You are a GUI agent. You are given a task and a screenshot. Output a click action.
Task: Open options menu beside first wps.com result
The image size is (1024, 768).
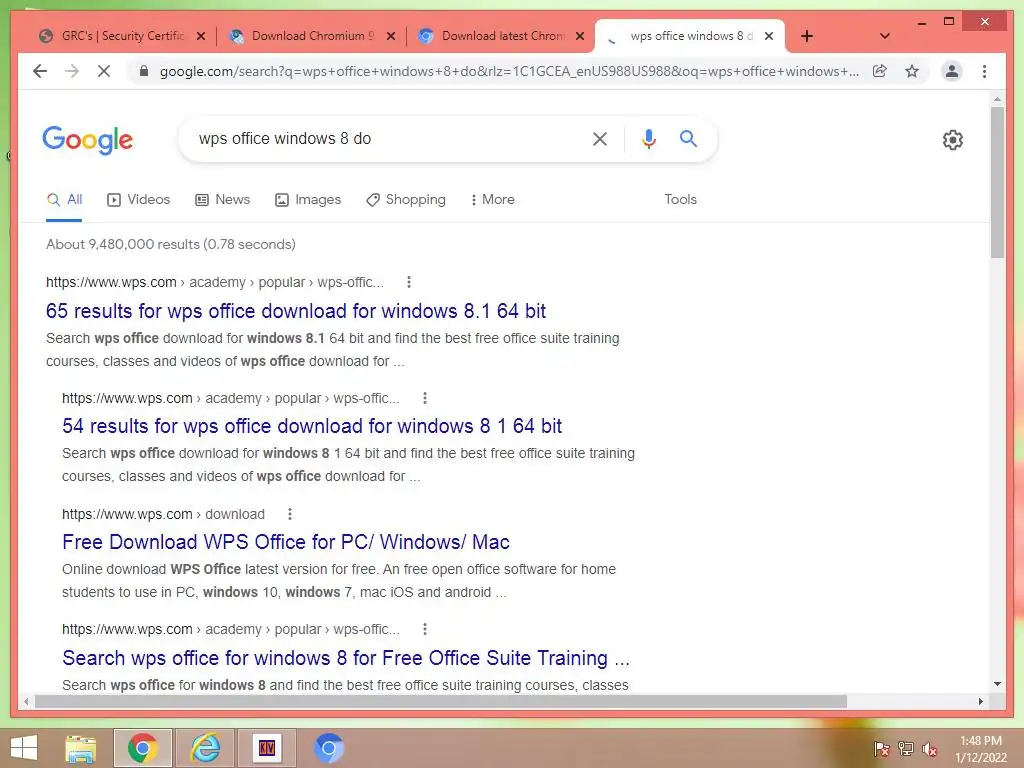(409, 282)
